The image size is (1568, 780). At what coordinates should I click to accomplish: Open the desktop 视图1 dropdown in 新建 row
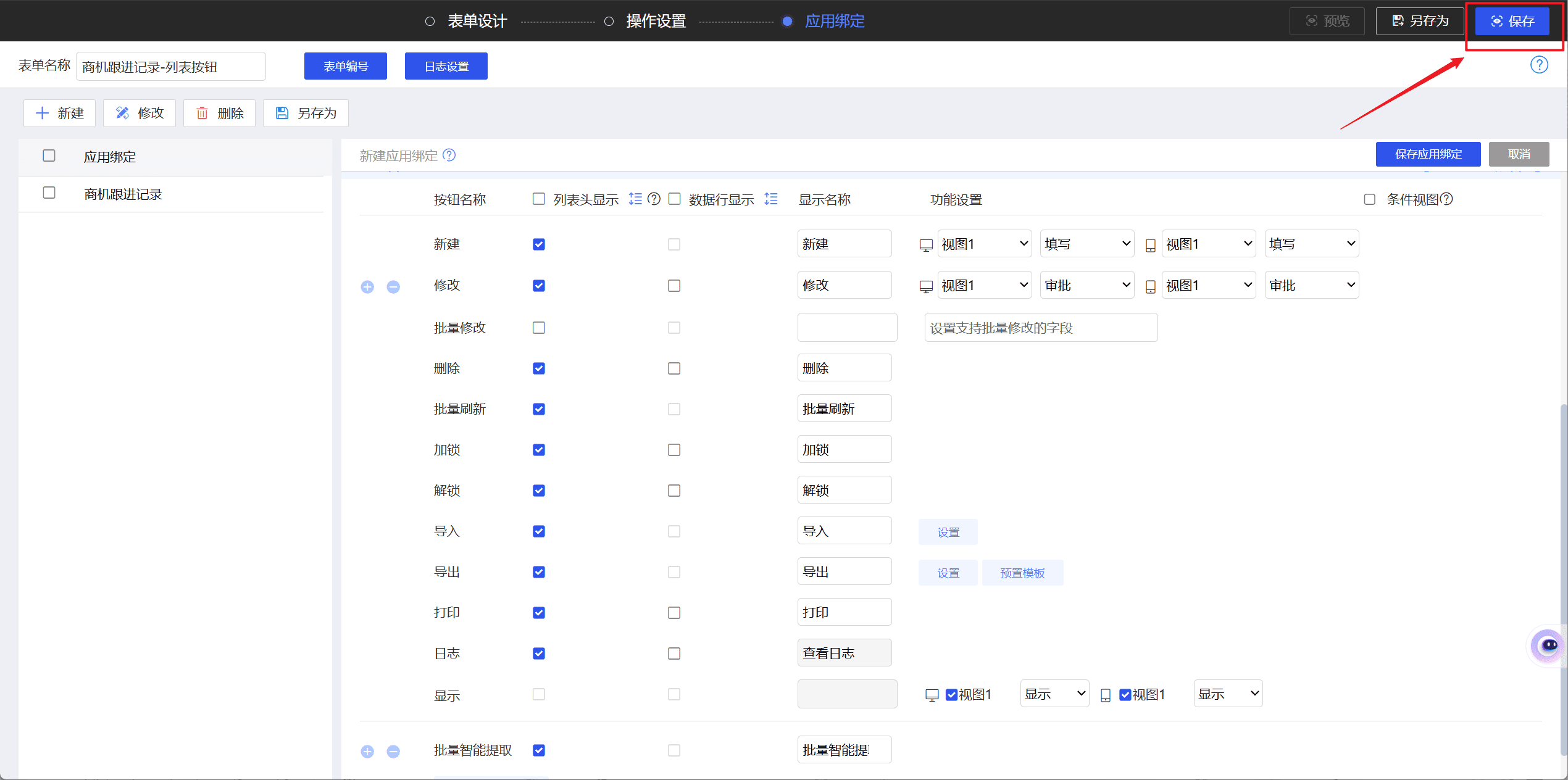985,244
